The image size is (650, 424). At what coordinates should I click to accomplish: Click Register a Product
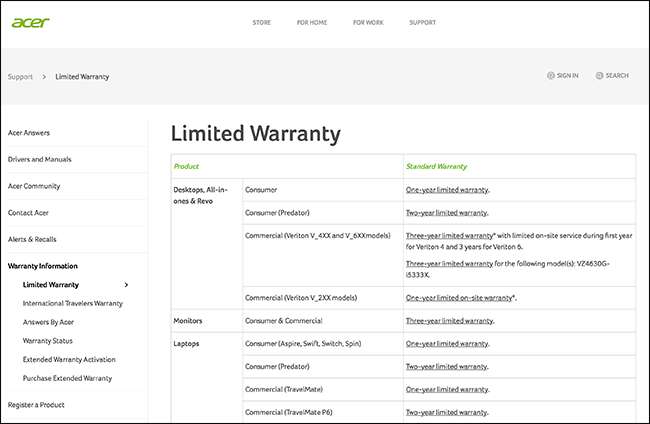click(x=37, y=404)
